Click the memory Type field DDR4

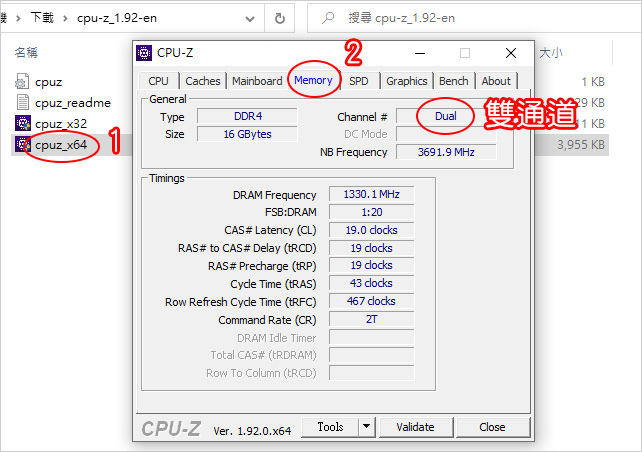[x=247, y=116]
